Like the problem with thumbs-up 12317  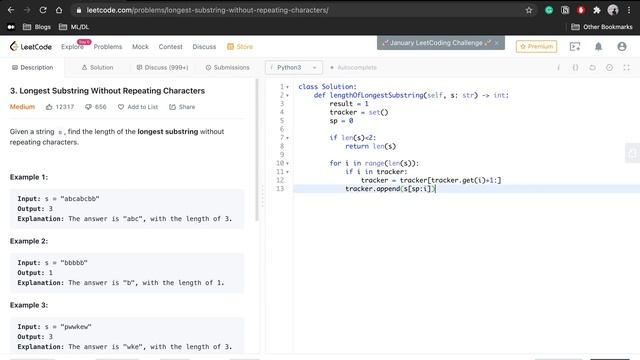60,107
